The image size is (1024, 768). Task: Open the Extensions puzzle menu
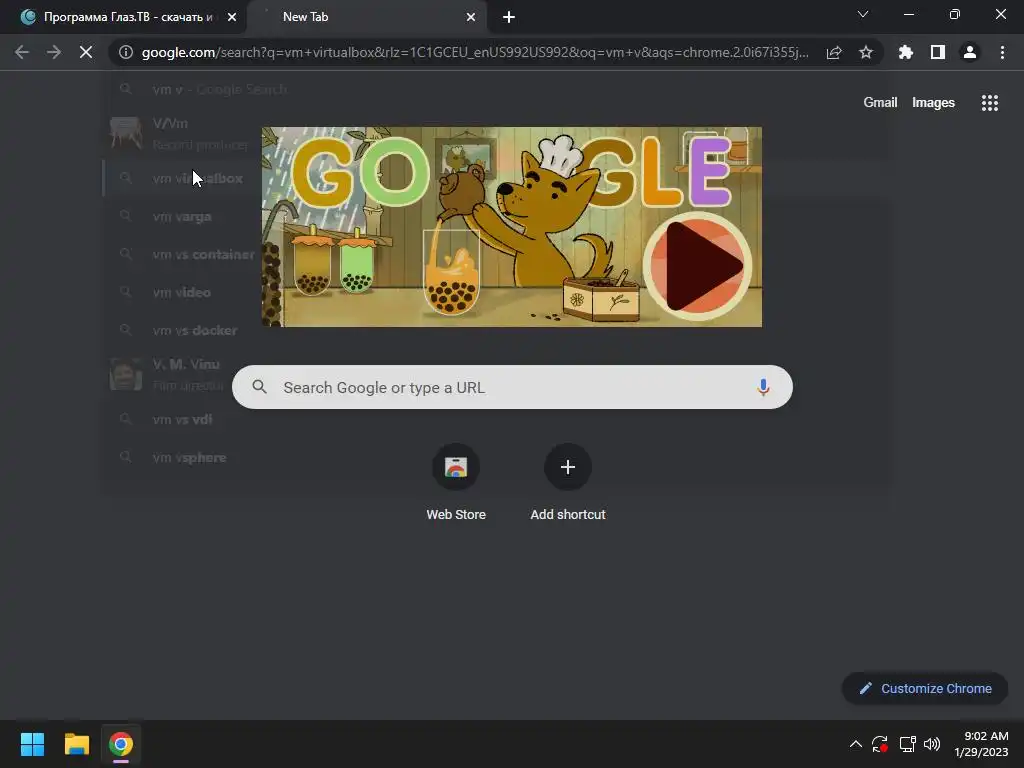[x=906, y=52]
